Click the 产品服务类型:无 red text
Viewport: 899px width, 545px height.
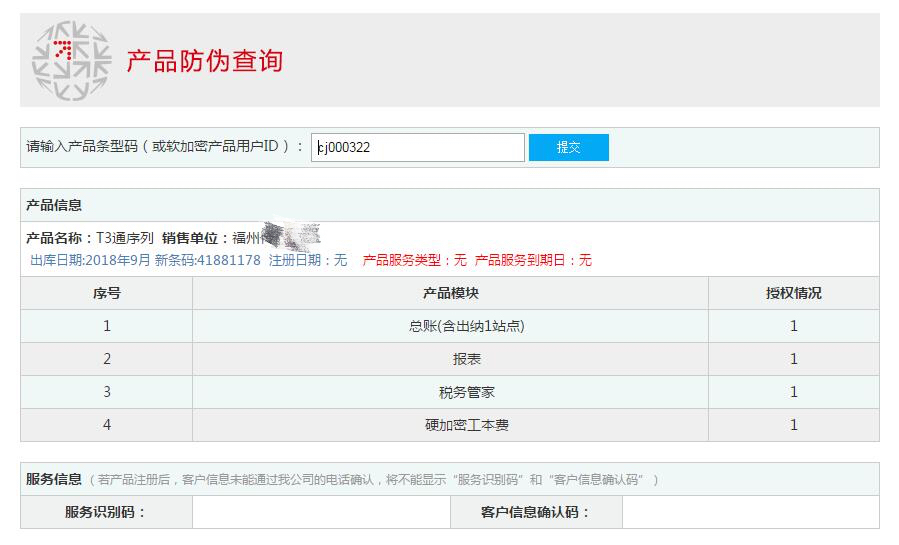tap(415, 260)
